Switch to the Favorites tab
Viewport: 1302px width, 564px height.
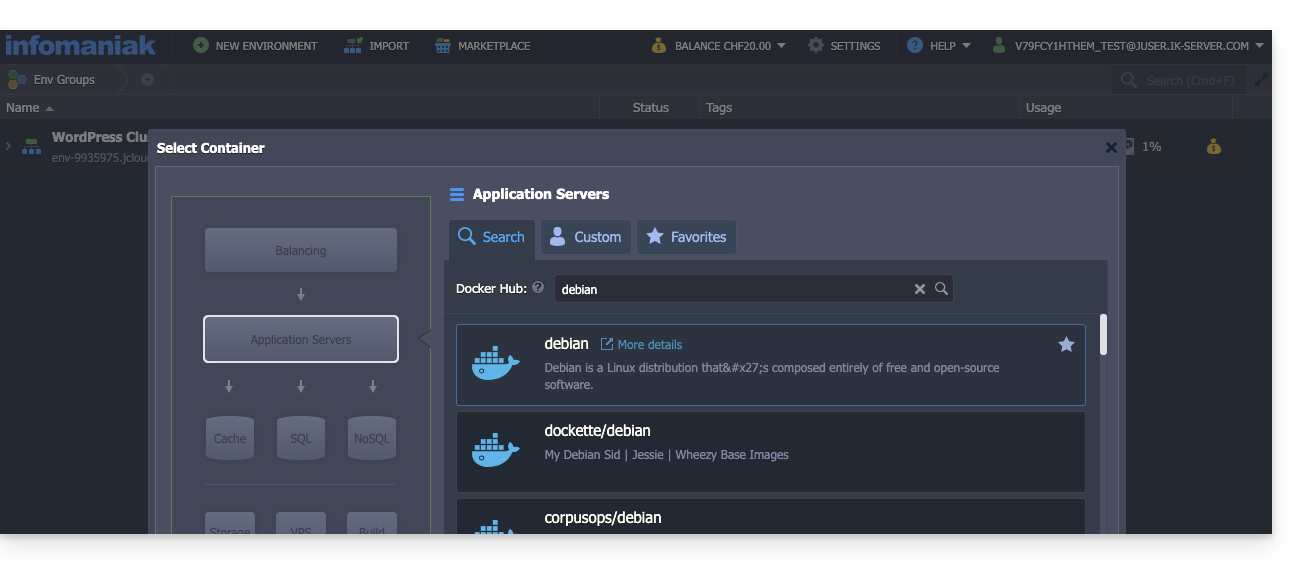point(686,237)
